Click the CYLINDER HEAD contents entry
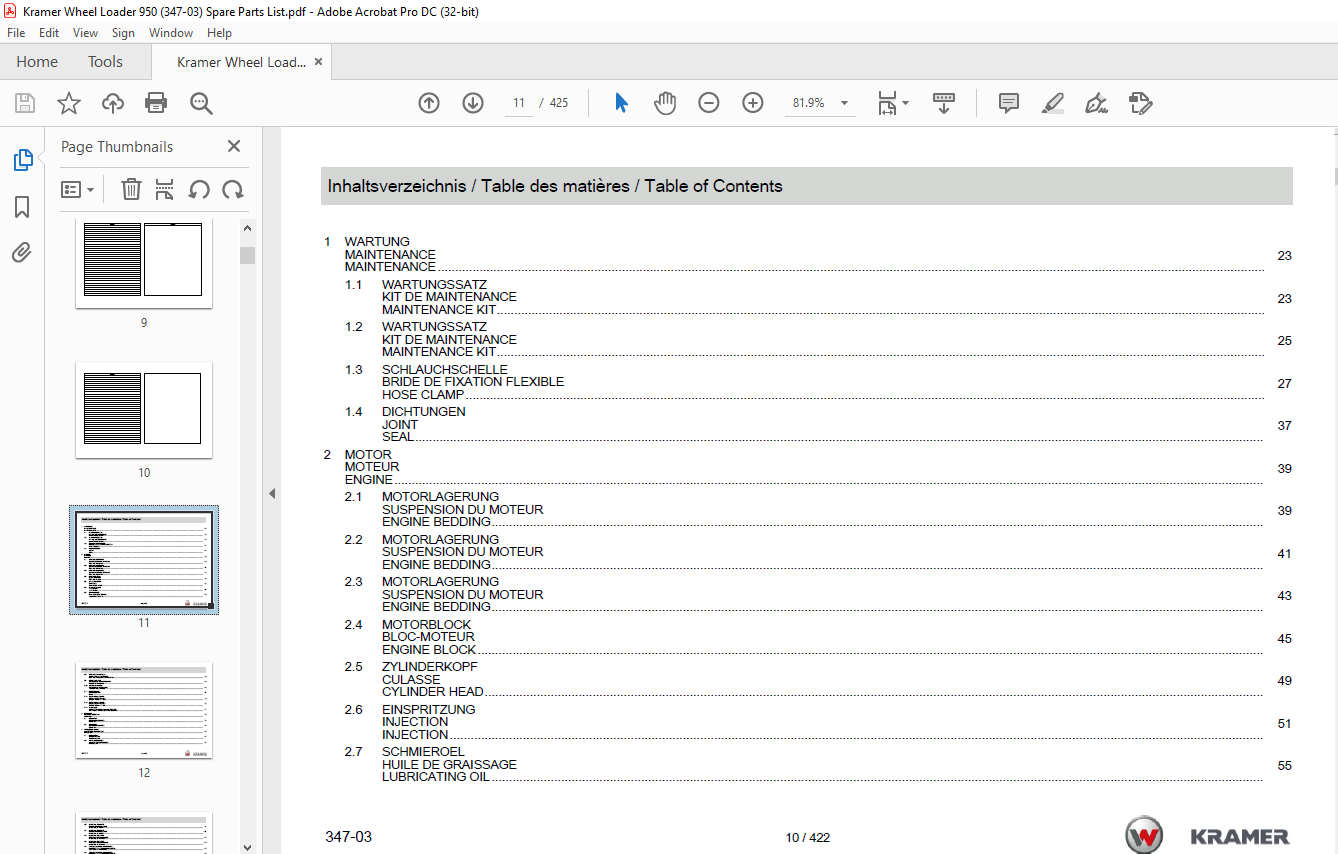 point(433,692)
